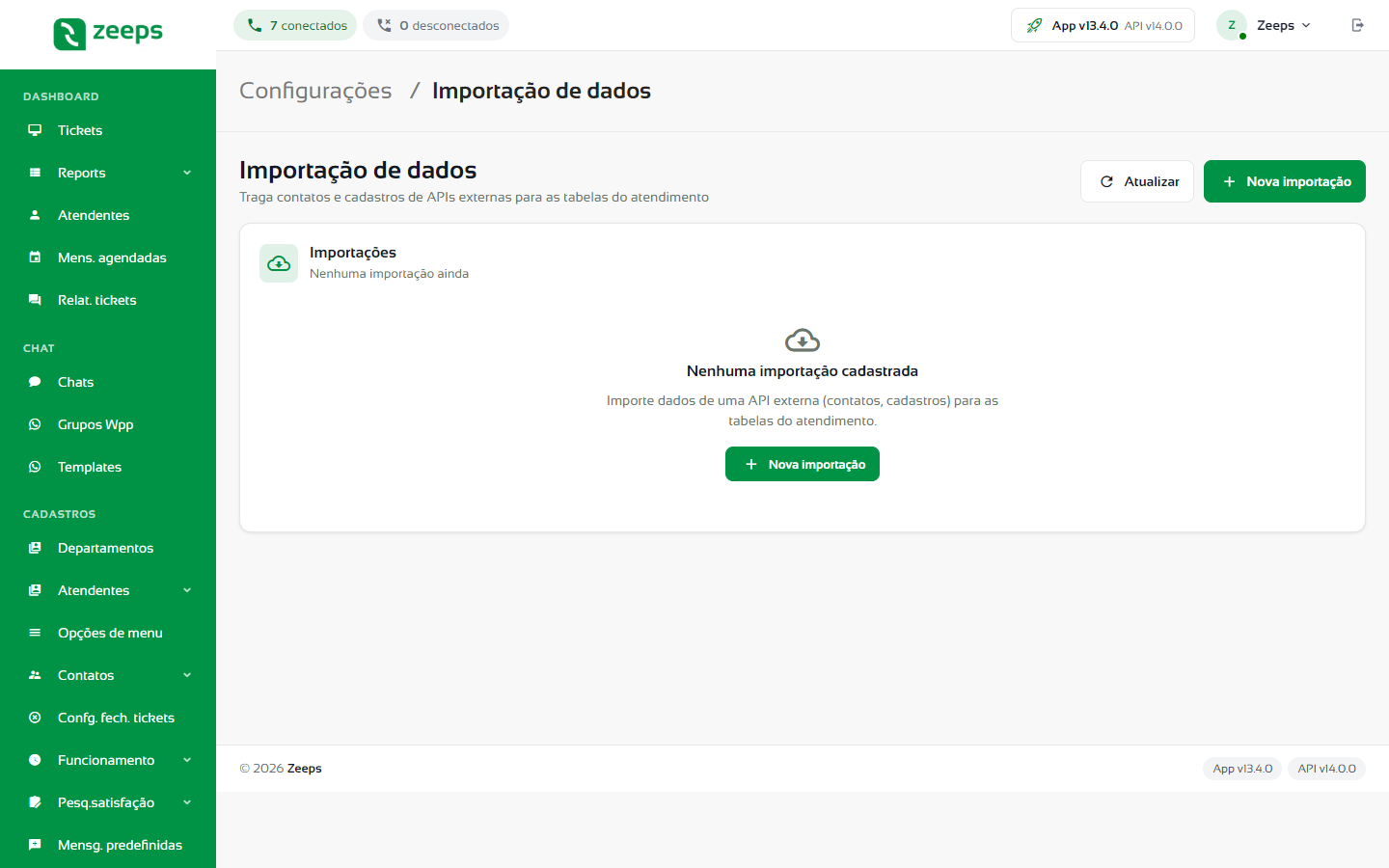Click the Grupos Wpp WhatsApp icon
1389x868 pixels.
point(35,424)
